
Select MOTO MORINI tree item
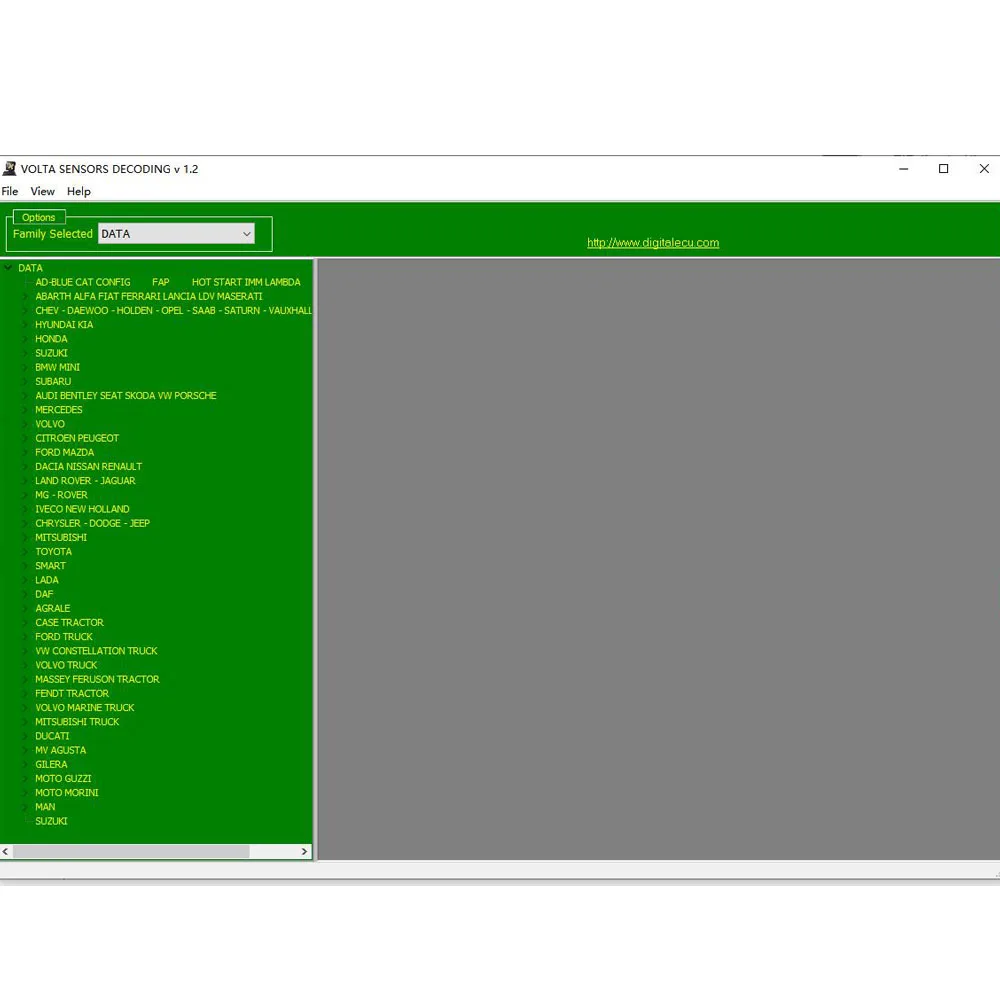click(x=67, y=793)
